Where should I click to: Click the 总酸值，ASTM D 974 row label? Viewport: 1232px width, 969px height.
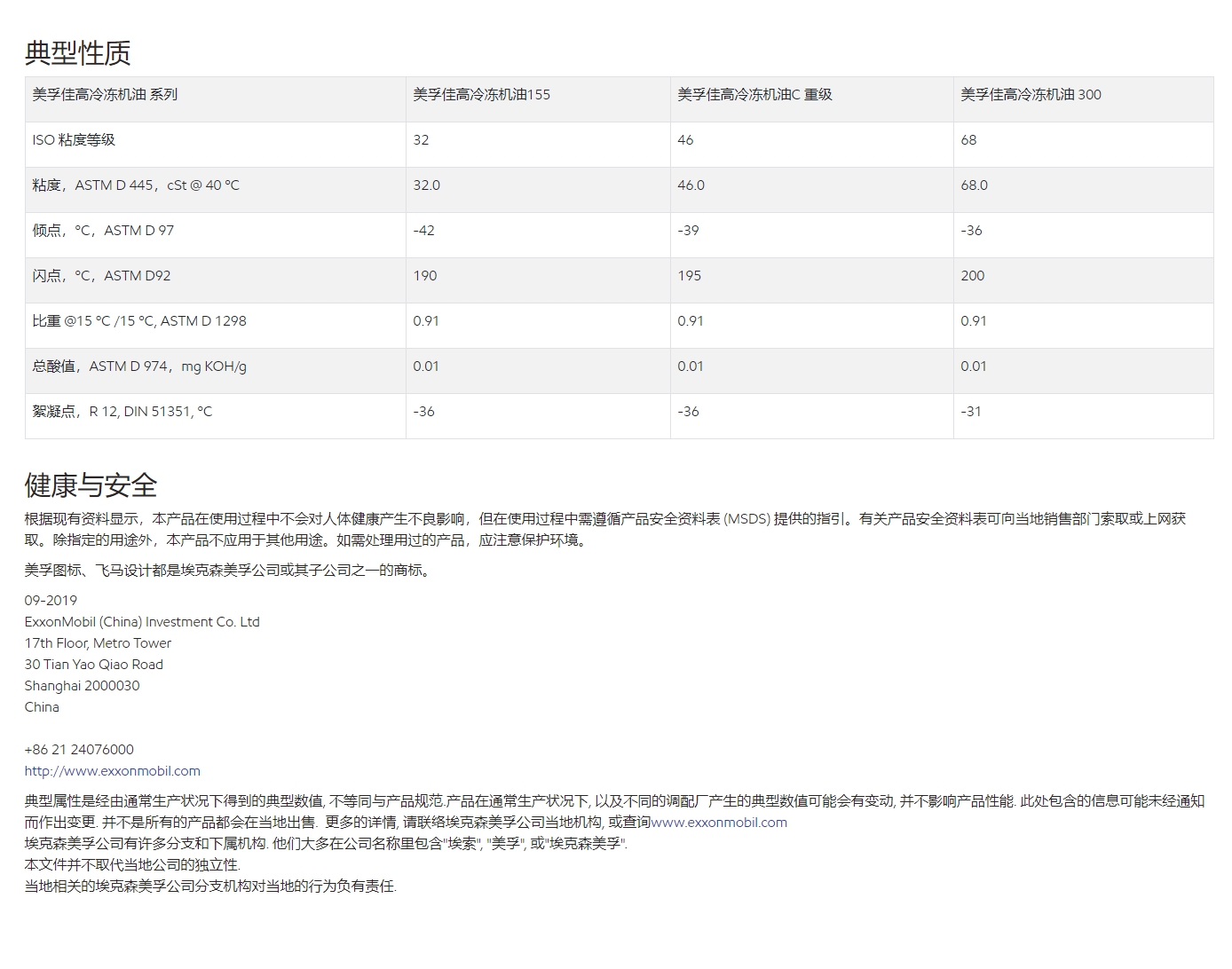pyautogui.click(x=139, y=366)
